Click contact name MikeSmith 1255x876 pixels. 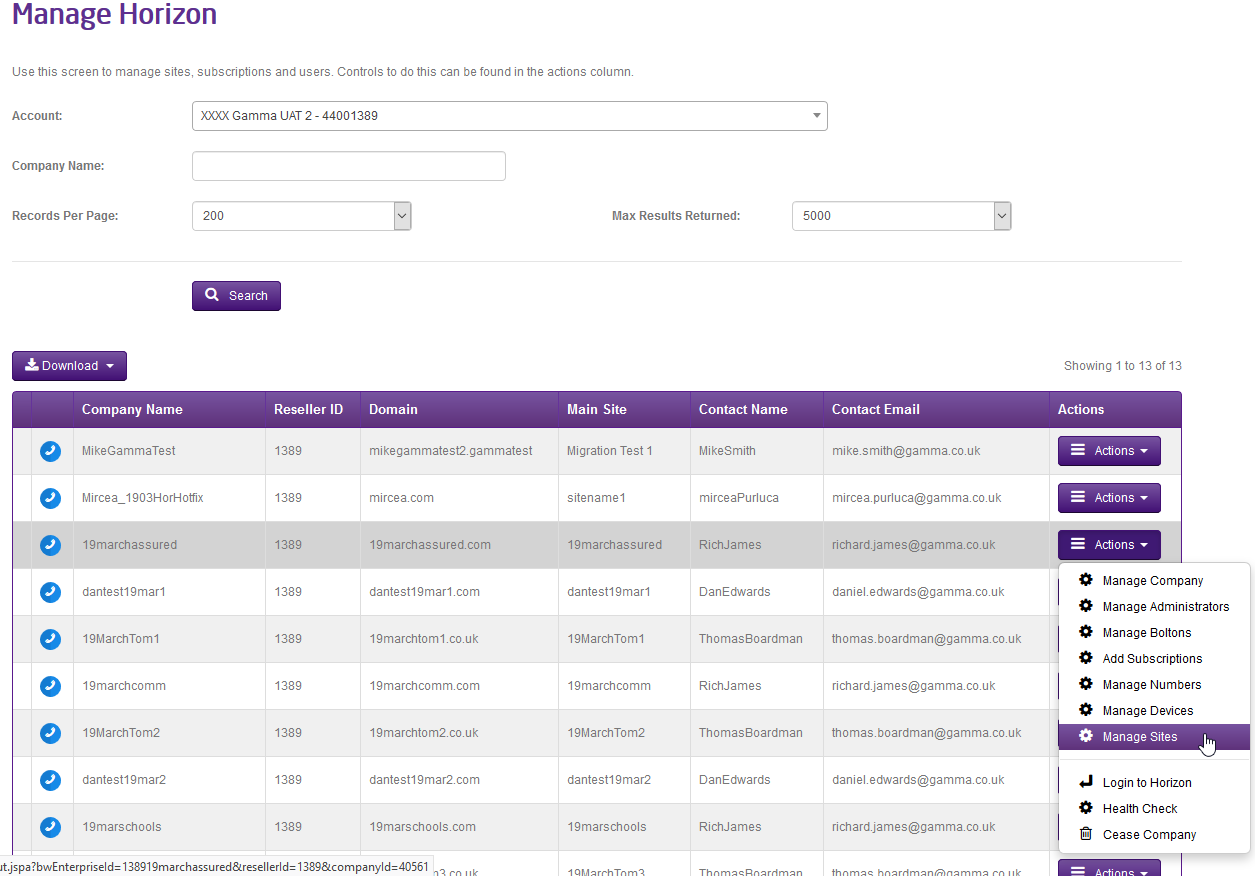[727, 451]
